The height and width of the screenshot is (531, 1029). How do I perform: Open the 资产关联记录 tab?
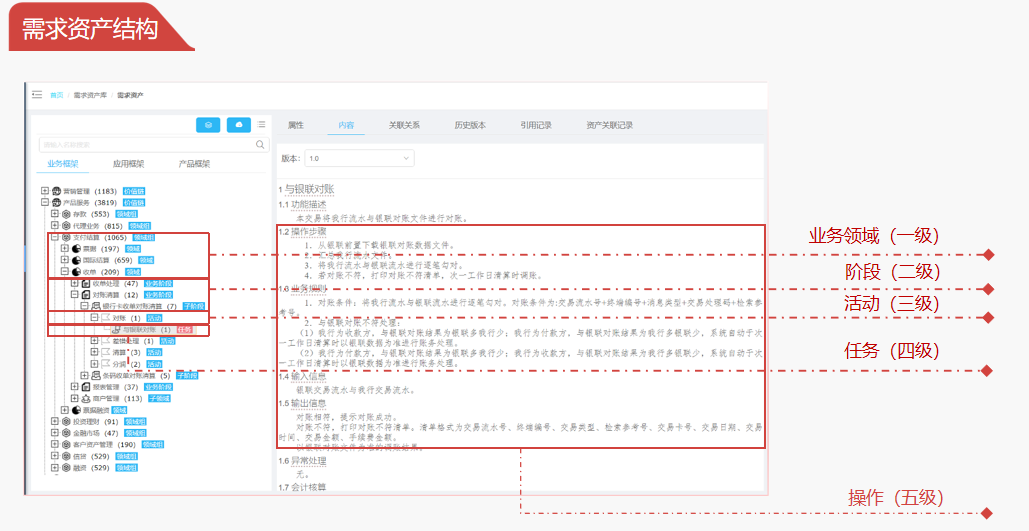tap(610, 125)
